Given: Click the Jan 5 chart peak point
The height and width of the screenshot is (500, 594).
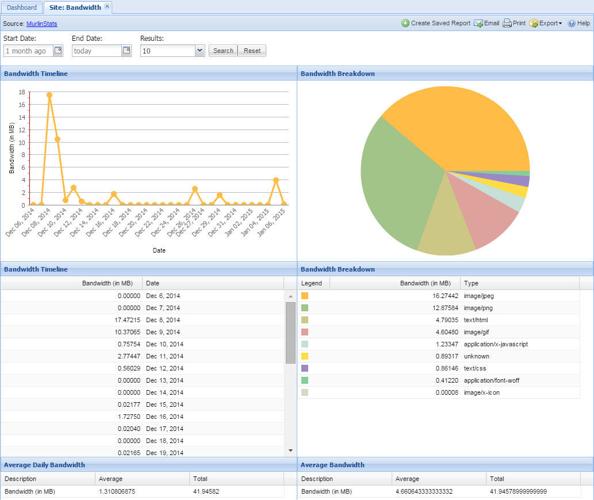Looking at the screenshot, I should click(276, 181).
